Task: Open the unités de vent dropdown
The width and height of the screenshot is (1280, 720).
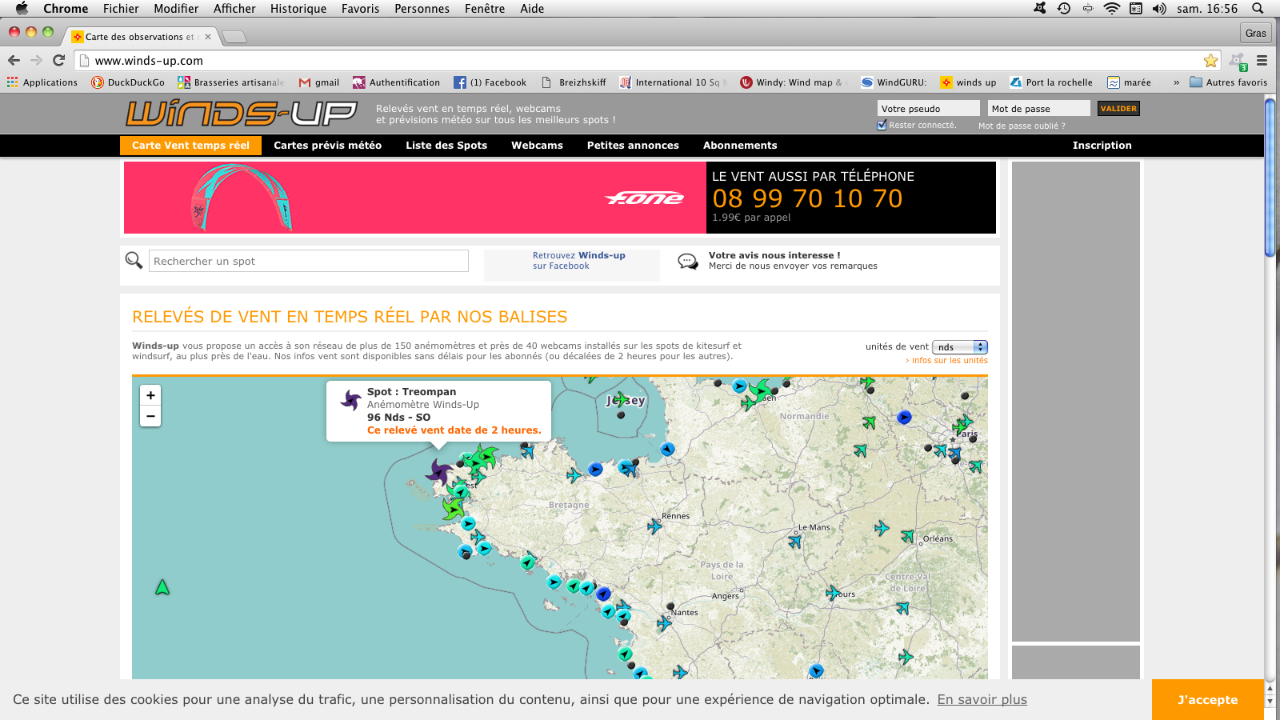Action: 960,347
